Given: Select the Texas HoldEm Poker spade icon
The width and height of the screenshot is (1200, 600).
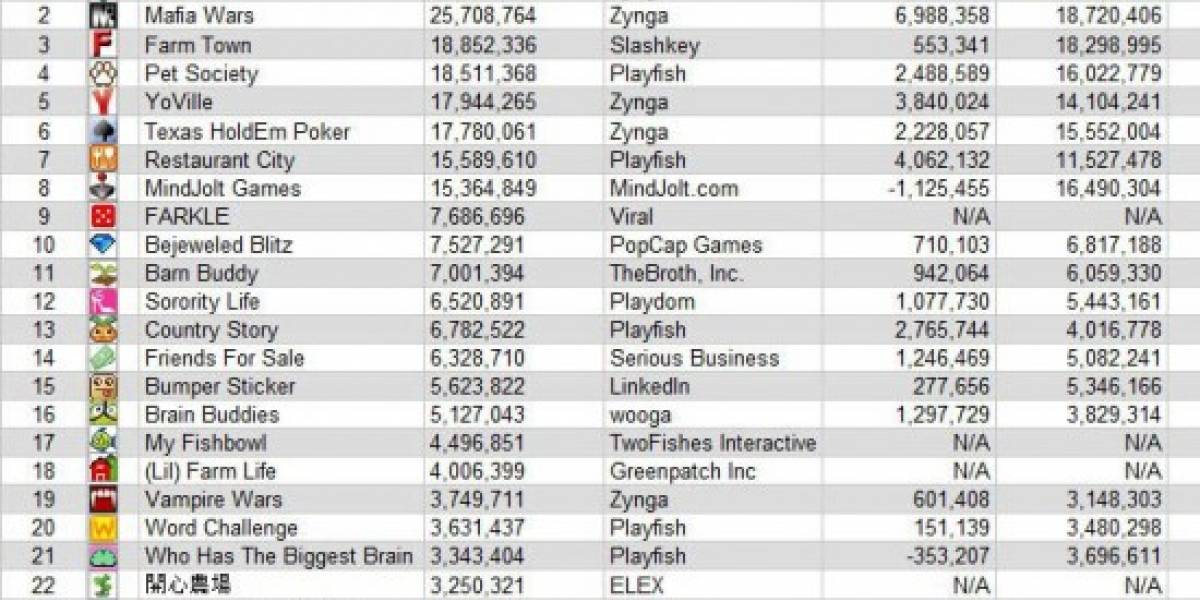Looking at the screenshot, I should coord(103,131).
